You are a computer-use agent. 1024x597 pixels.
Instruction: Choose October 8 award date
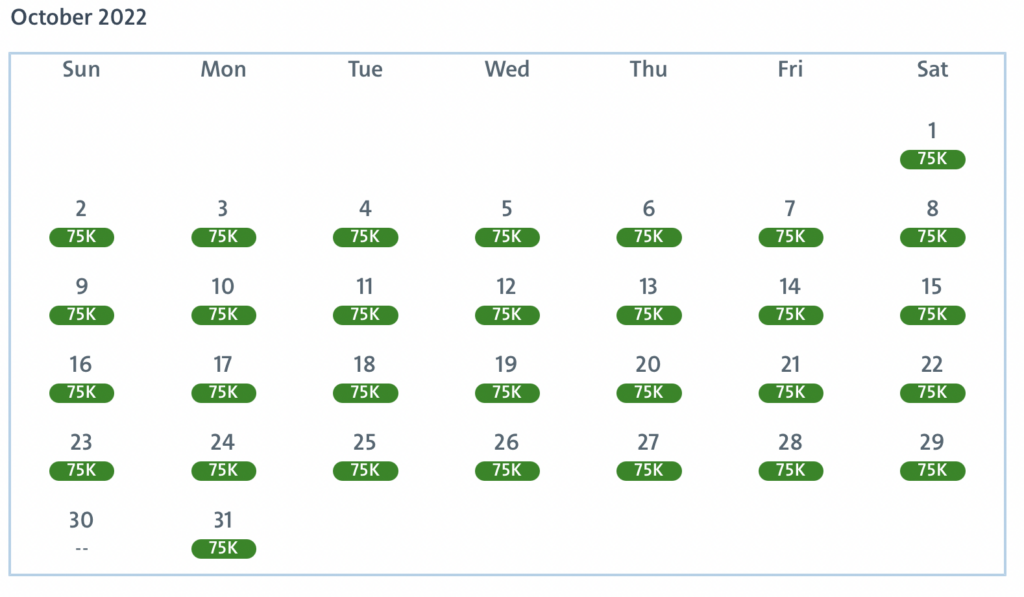coord(932,222)
